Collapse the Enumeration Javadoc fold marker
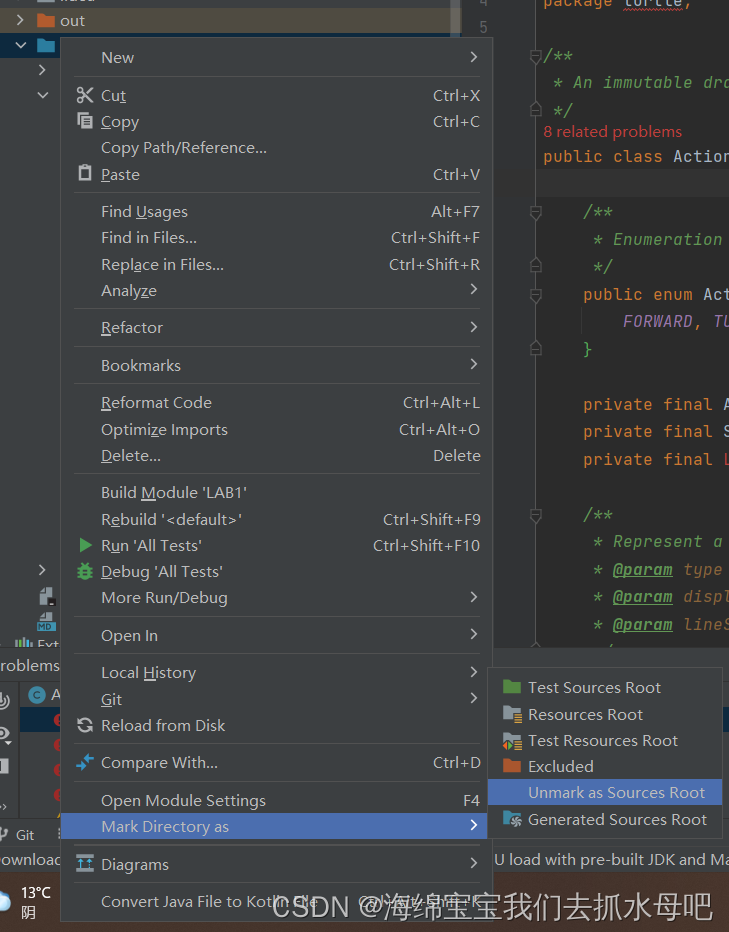 [x=535, y=212]
